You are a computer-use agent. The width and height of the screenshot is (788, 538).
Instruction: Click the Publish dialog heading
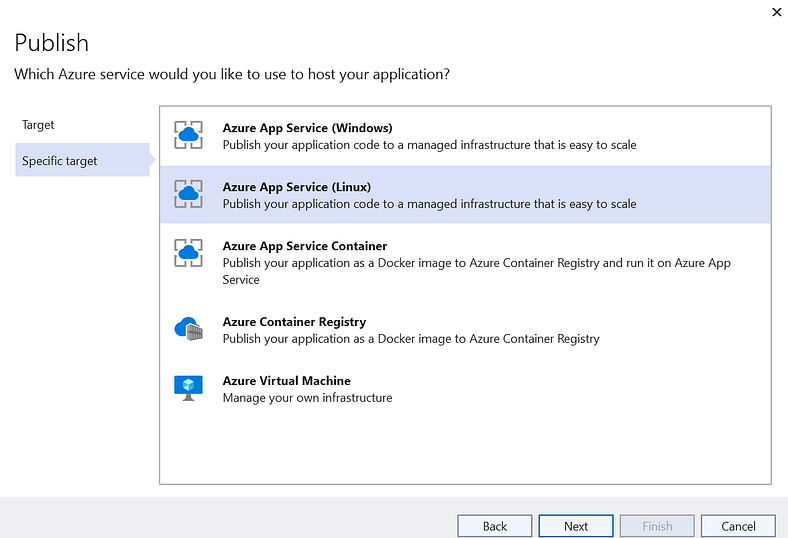(x=51, y=43)
